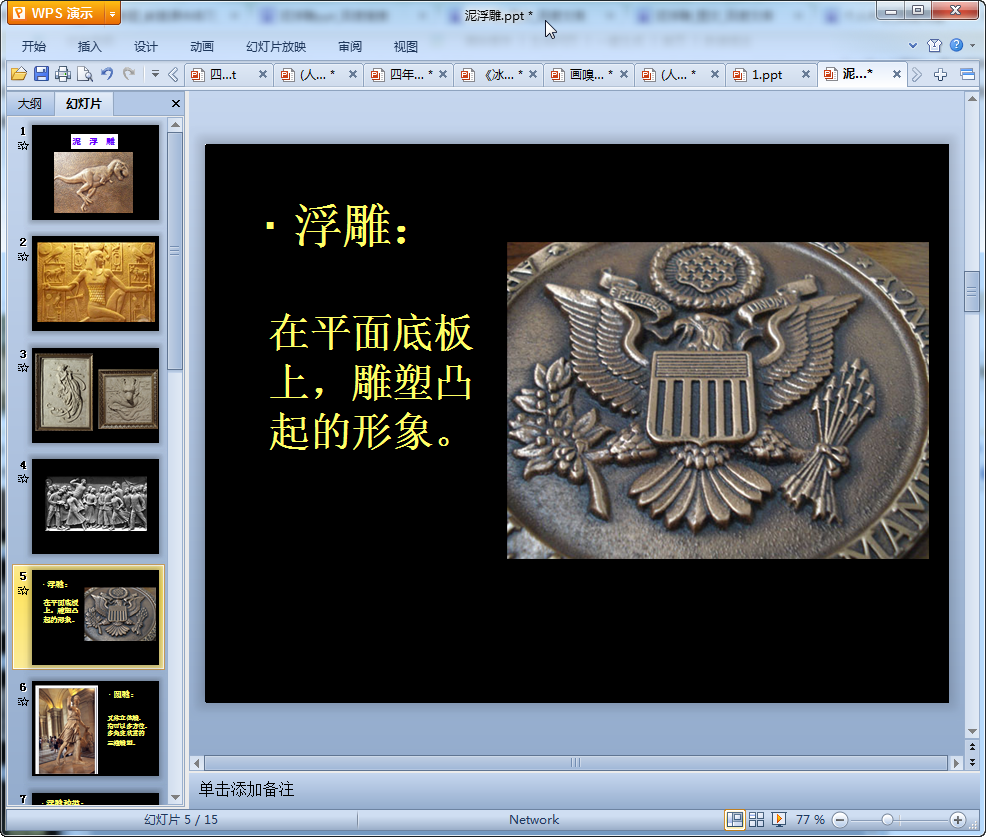Image resolution: width=986 pixels, height=837 pixels.
Task: Redo the last undone action
Action: tap(129, 74)
